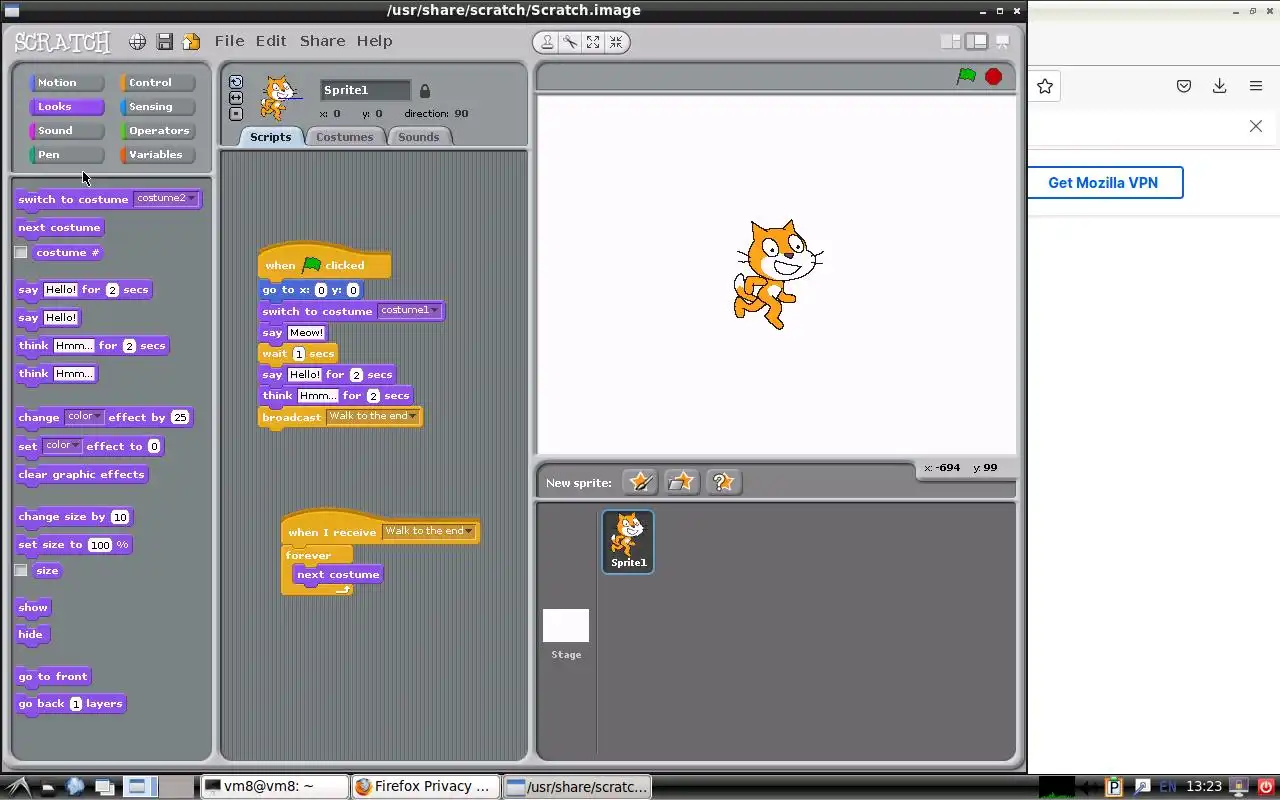Image resolution: width=1280 pixels, height=800 pixels.
Task: Open costume2 dropdown in palette block
Action: tap(166, 198)
